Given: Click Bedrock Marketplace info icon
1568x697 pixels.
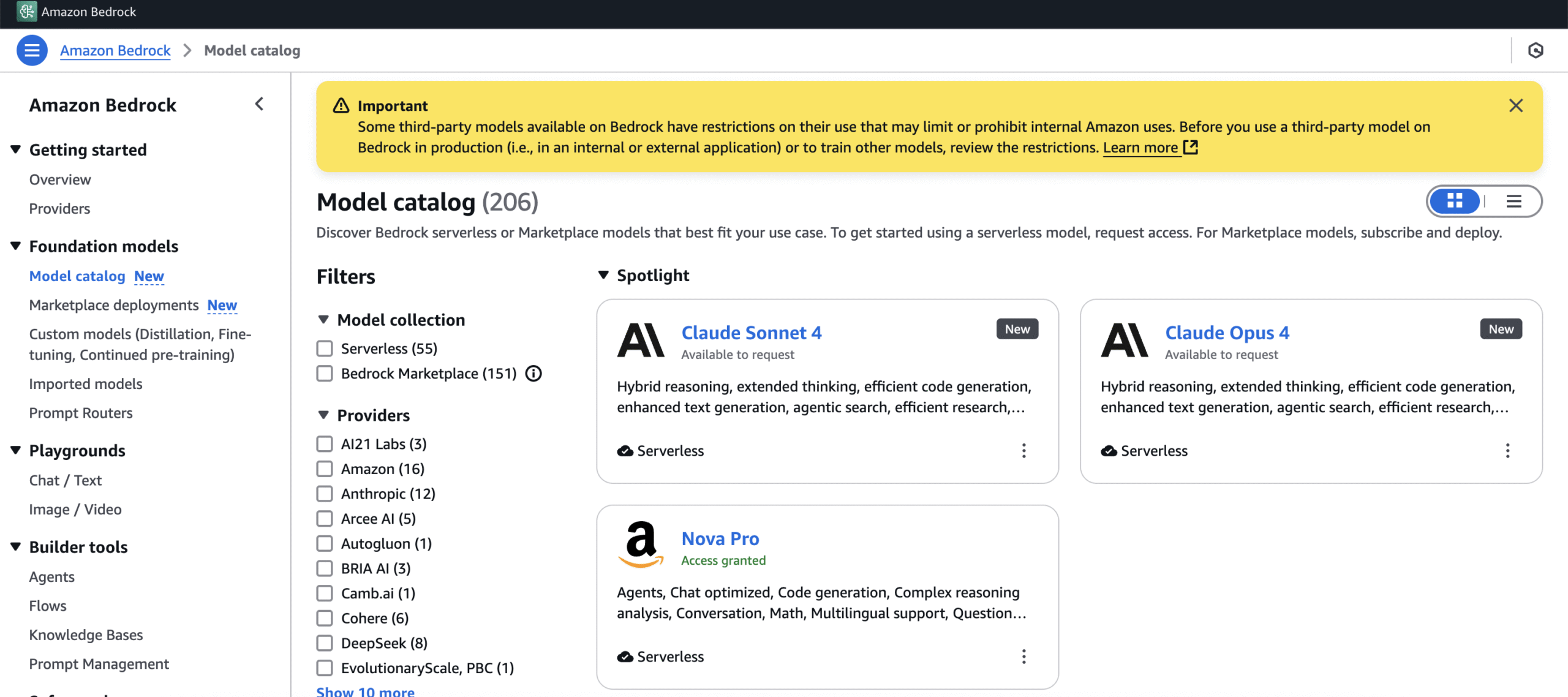Looking at the screenshot, I should coord(533,374).
